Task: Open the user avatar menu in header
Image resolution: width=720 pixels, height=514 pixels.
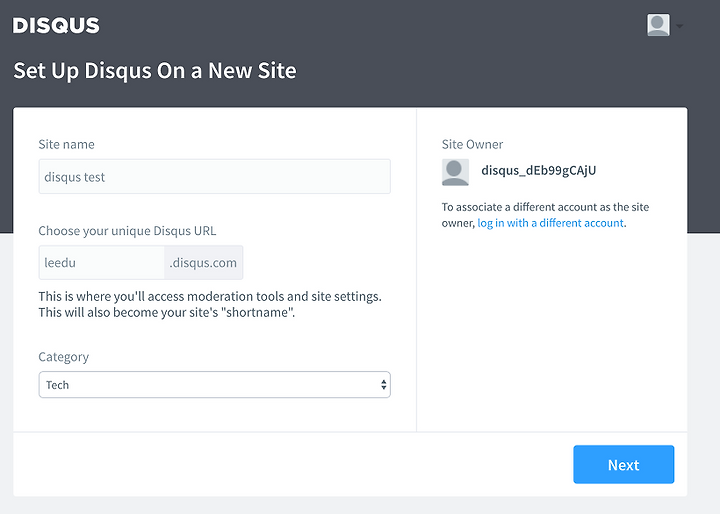Action: tap(658, 25)
